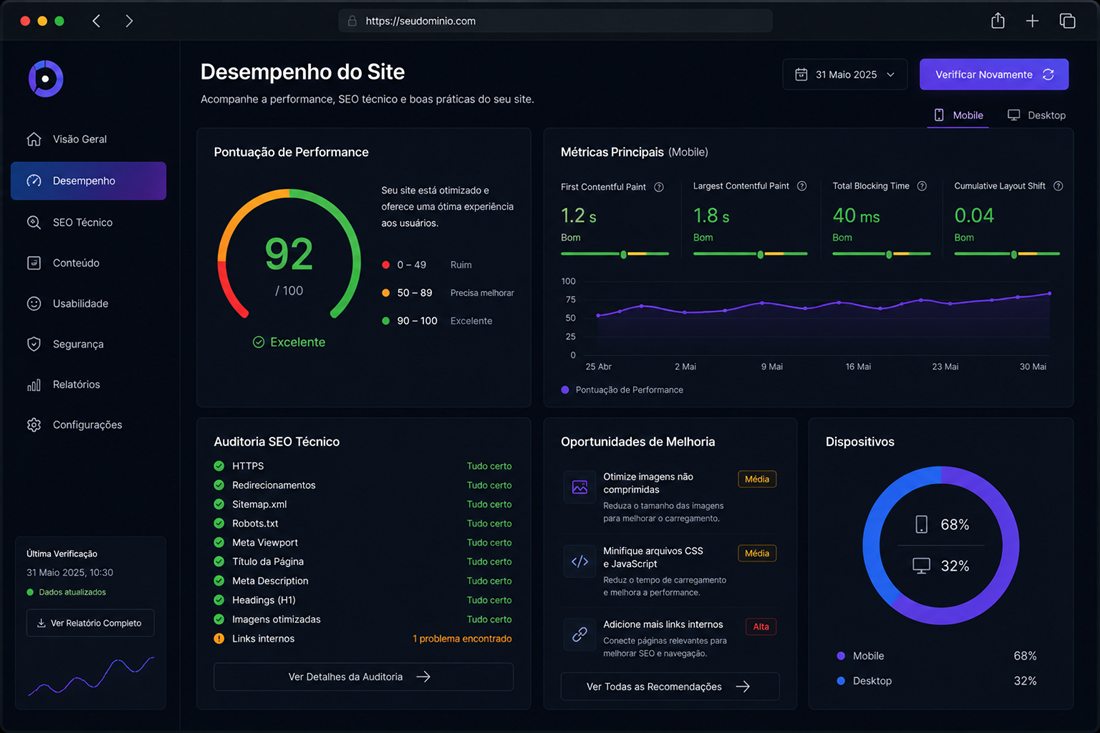Open Ver Todas as Recomendações
Image resolution: width=1100 pixels, height=733 pixels.
(x=670, y=687)
